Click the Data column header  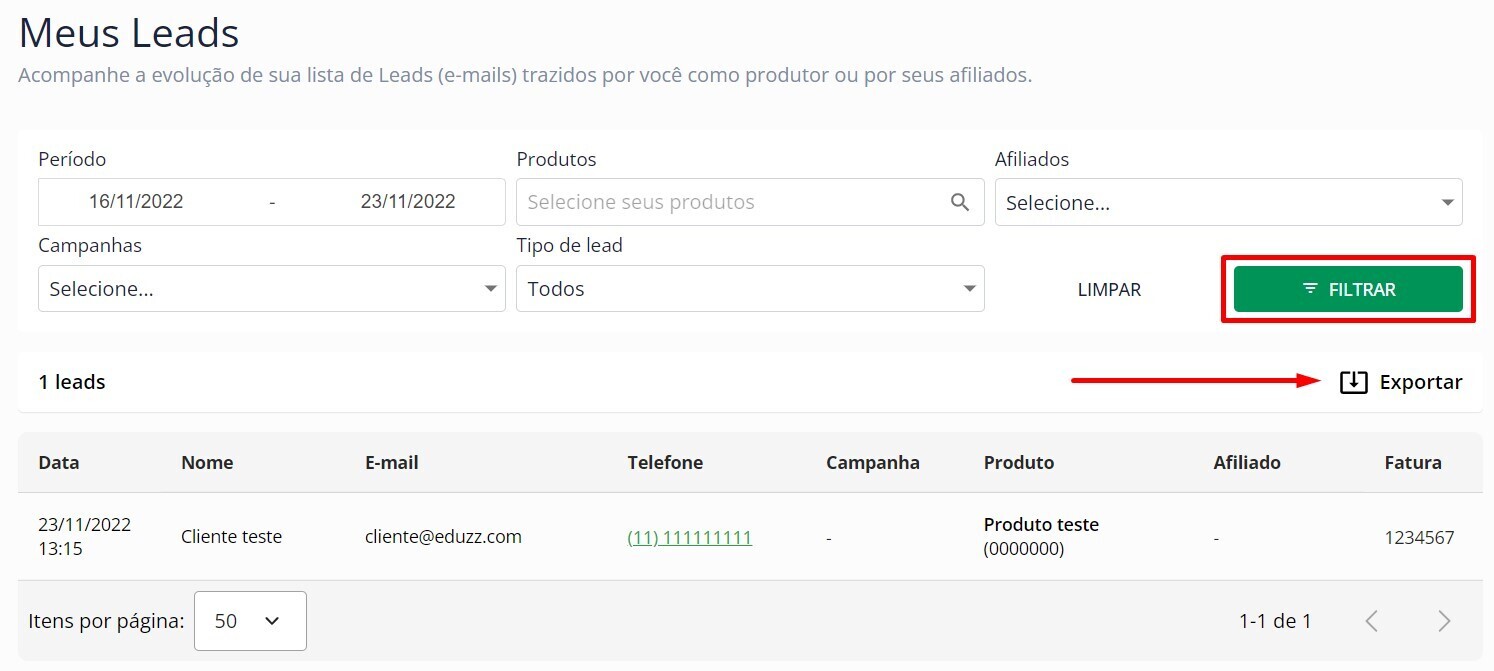tap(59, 463)
